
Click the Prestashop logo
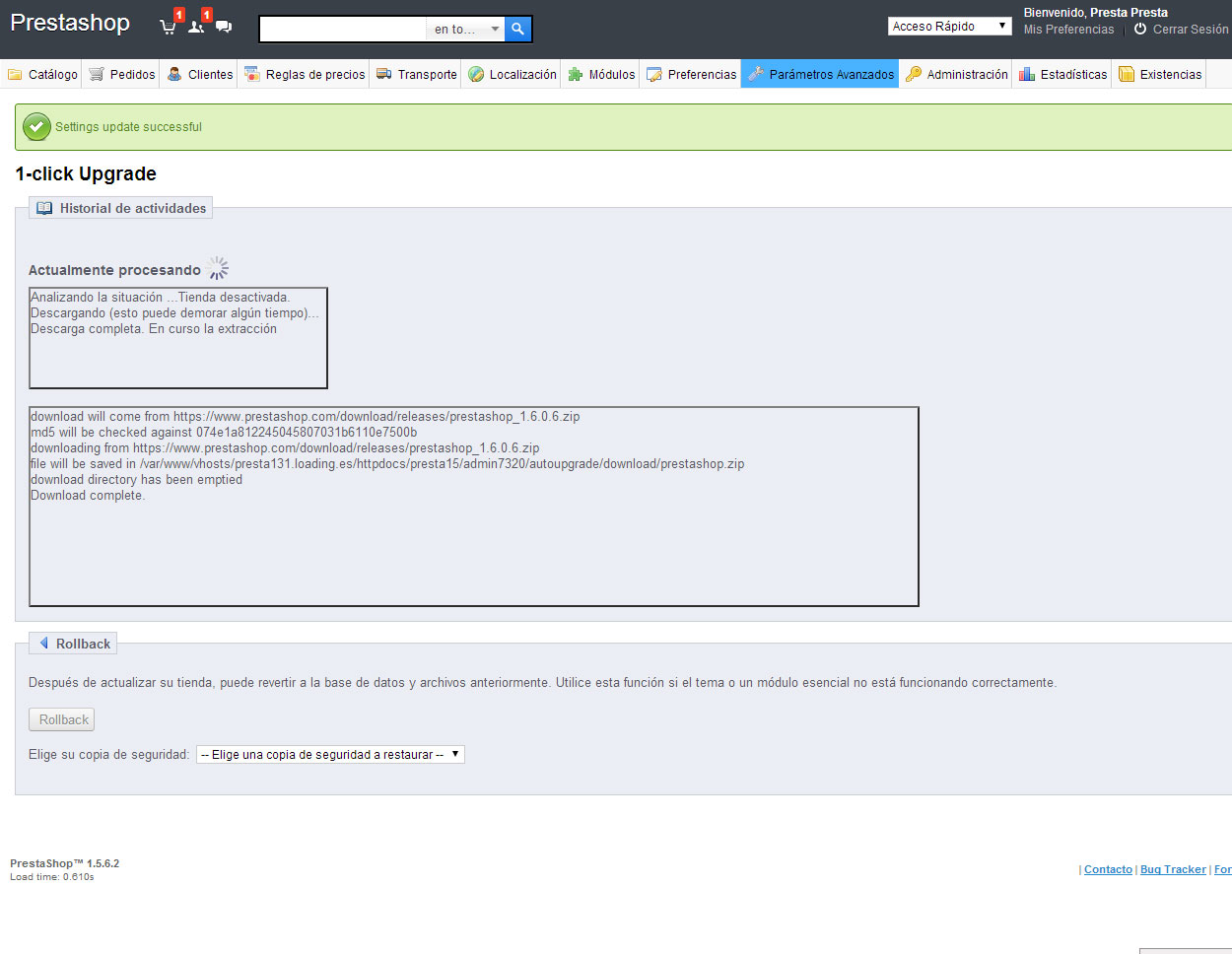click(70, 23)
